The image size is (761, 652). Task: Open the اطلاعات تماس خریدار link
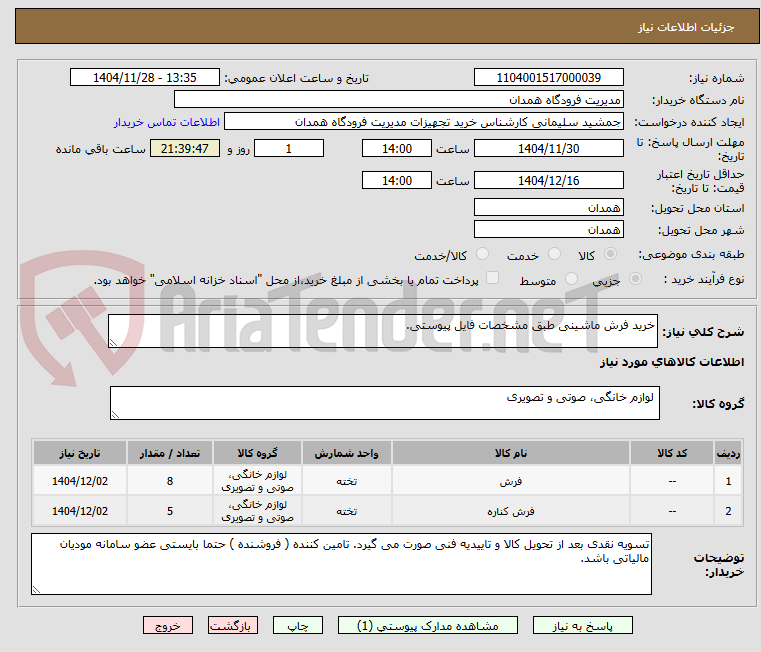point(167,122)
